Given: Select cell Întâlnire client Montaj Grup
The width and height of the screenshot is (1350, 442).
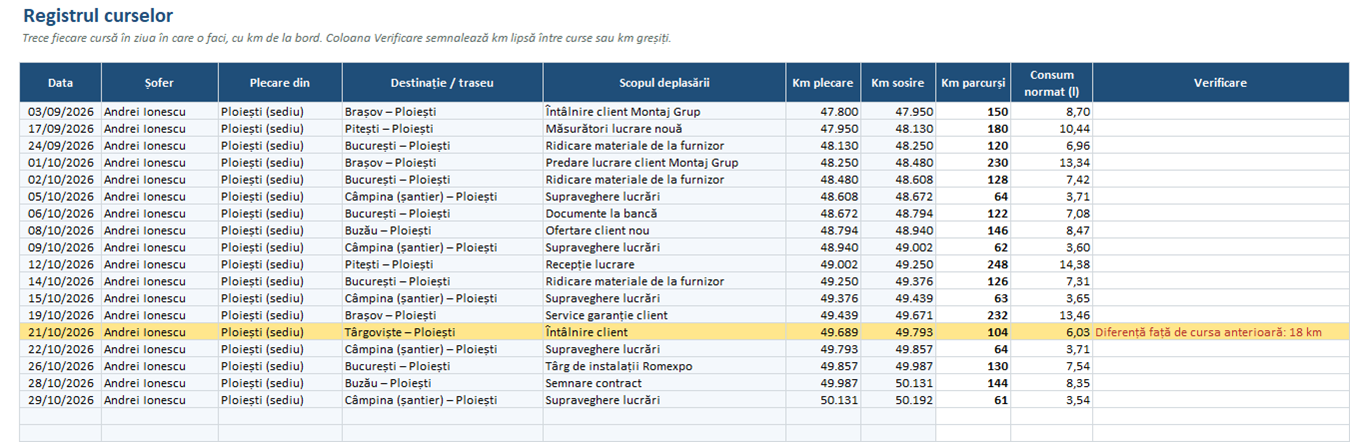Looking at the screenshot, I should click(x=664, y=112).
